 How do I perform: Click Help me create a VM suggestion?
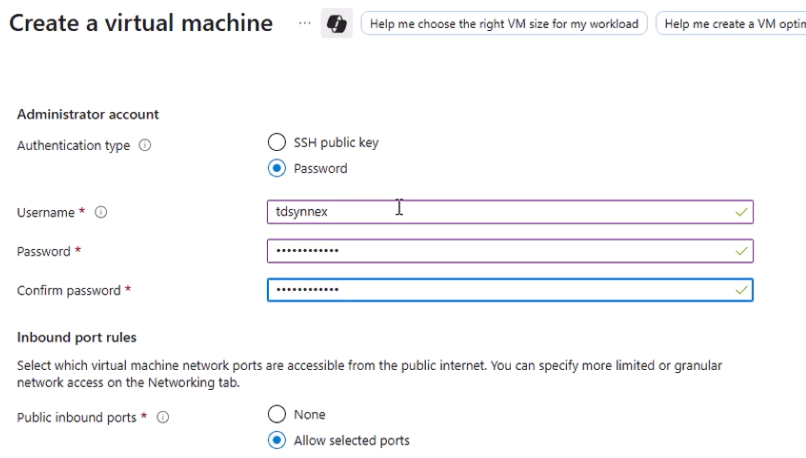tap(731, 24)
